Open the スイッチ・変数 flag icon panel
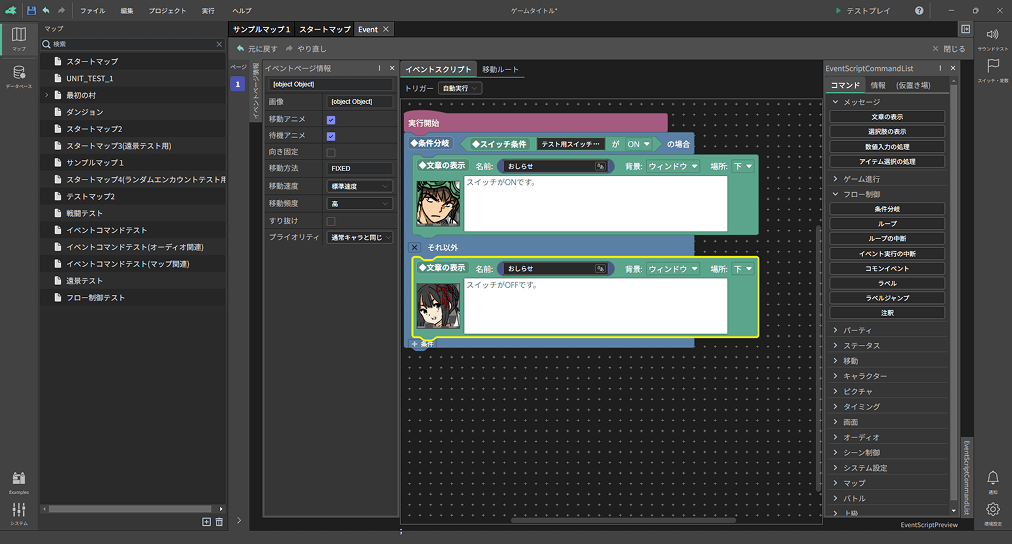Image resolution: width=1012 pixels, height=544 pixels. tap(992, 70)
